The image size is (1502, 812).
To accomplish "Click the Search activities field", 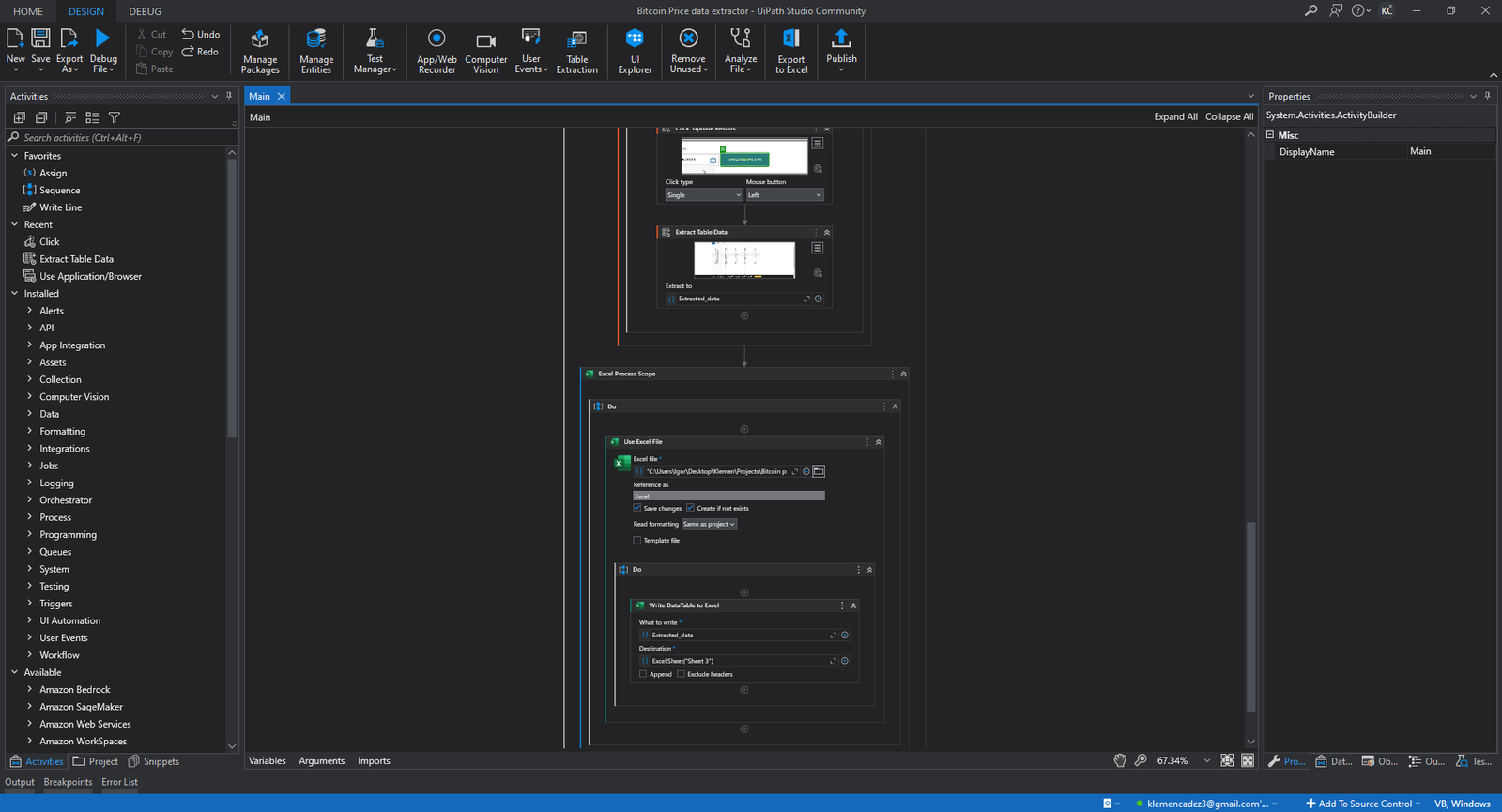I will 122,137.
